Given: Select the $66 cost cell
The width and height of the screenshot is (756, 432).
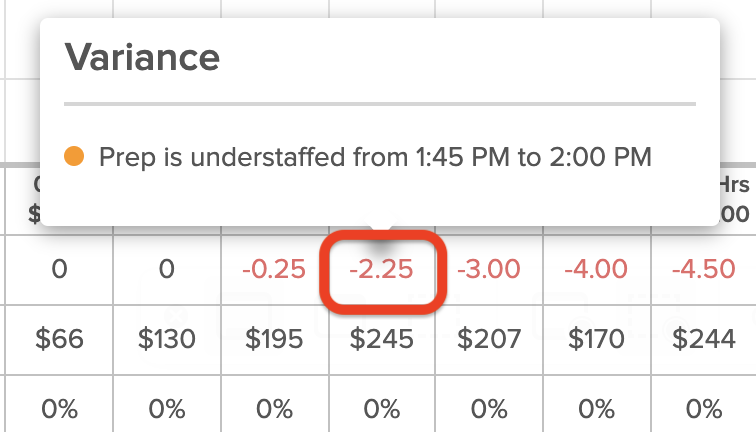Looking at the screenshot, I should tap(59, 339).
